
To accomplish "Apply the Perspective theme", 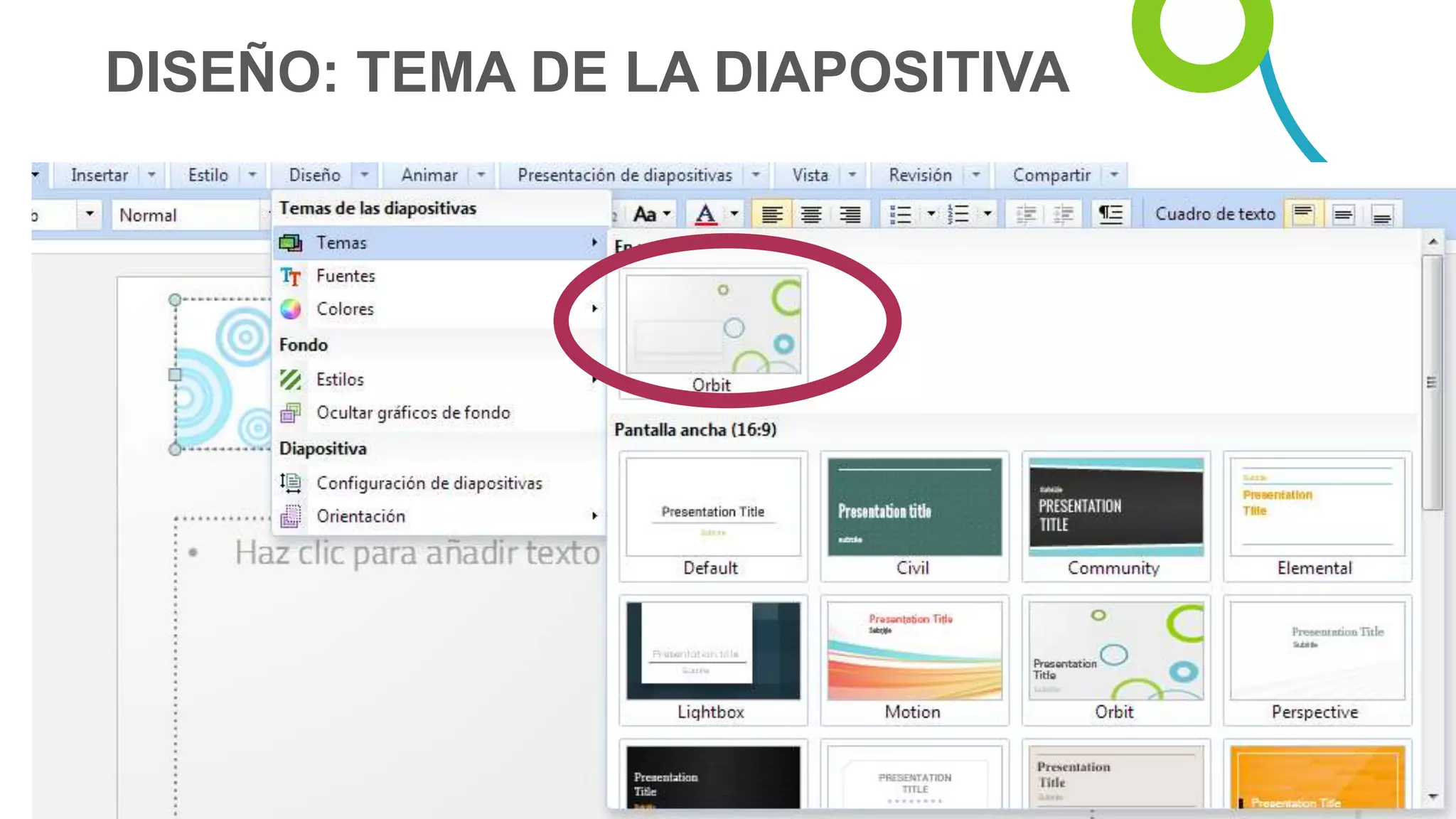I will tap(1317, 660).
